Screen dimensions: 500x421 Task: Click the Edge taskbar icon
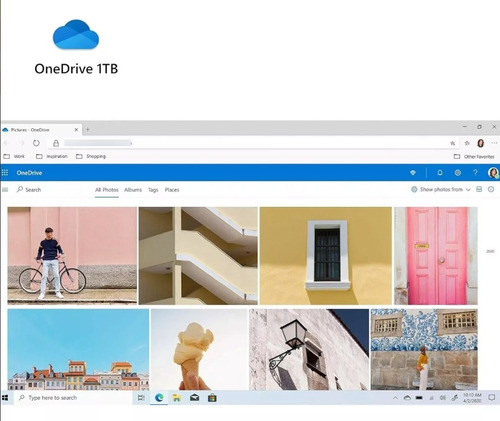[159, 398]
